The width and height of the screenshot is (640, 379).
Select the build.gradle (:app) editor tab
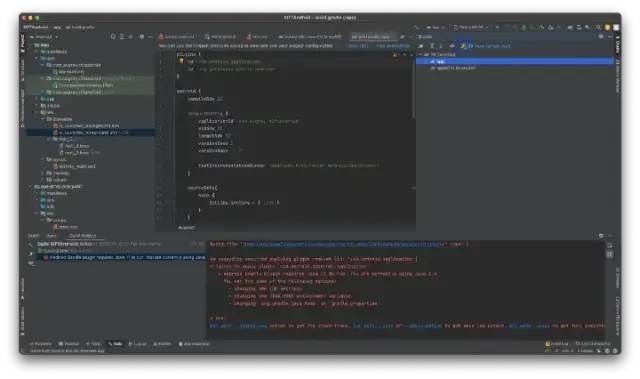coord(371,37)
